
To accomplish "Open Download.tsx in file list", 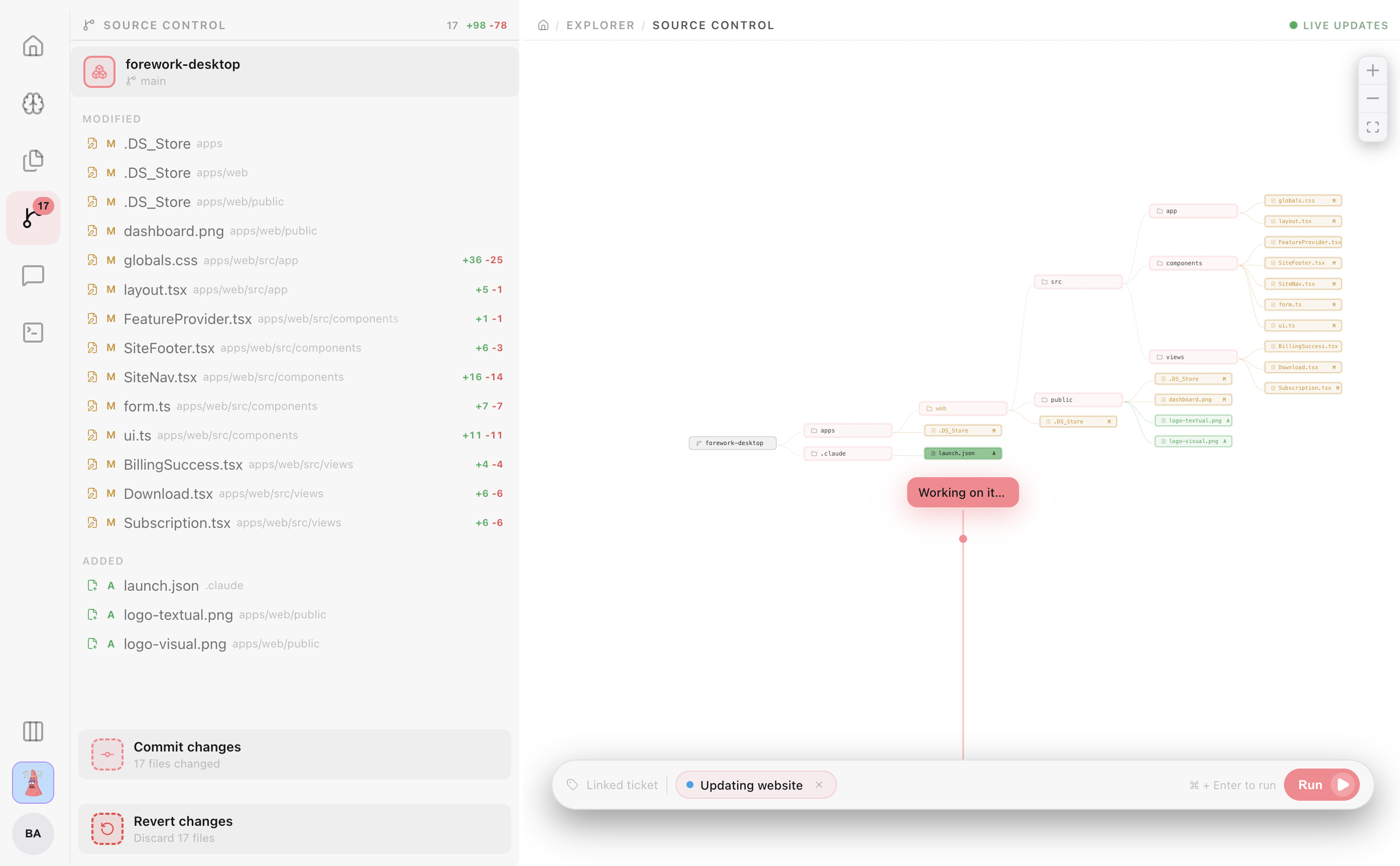I will click(x=294, y=494).
